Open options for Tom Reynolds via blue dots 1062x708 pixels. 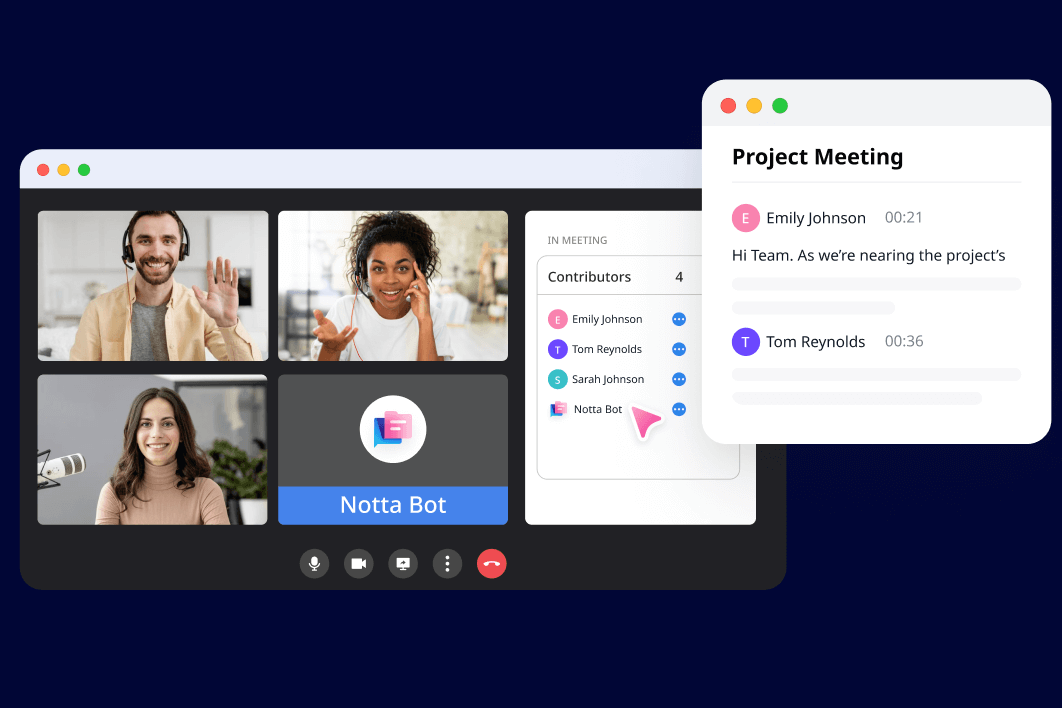click(679, 348)
